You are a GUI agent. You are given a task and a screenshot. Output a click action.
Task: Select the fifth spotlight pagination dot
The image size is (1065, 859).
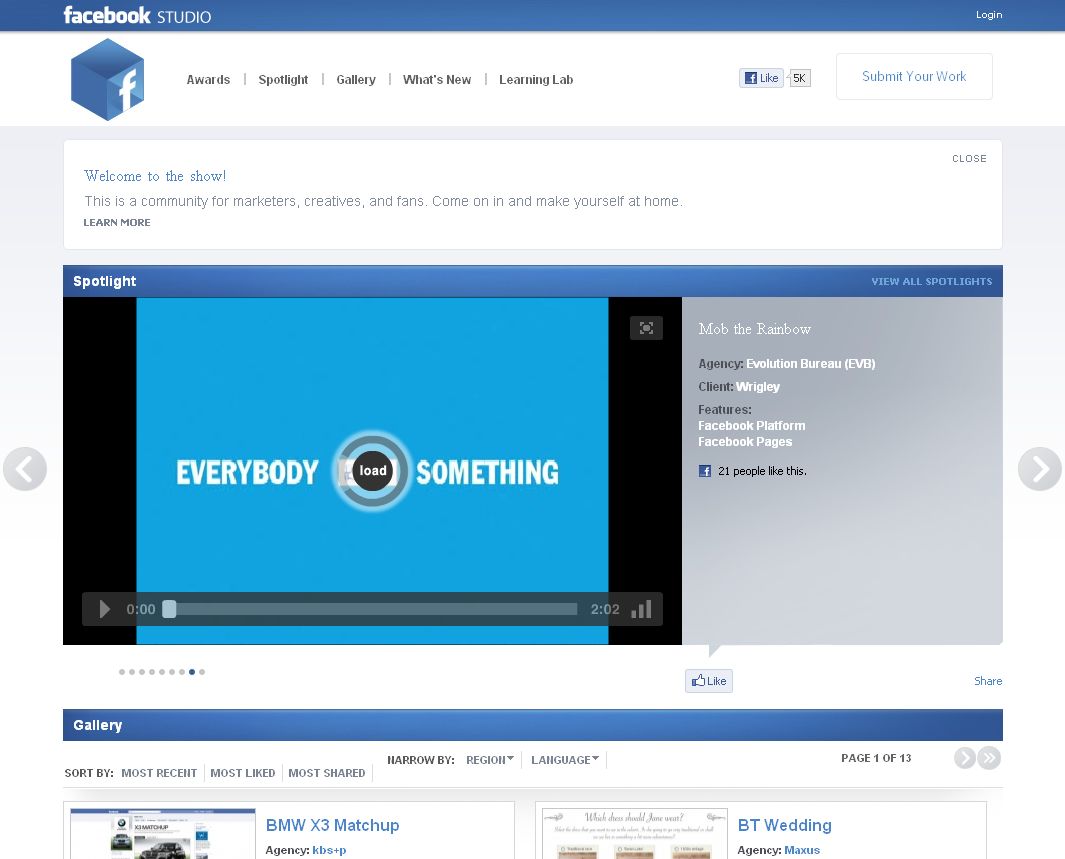(x=162, y=672)
